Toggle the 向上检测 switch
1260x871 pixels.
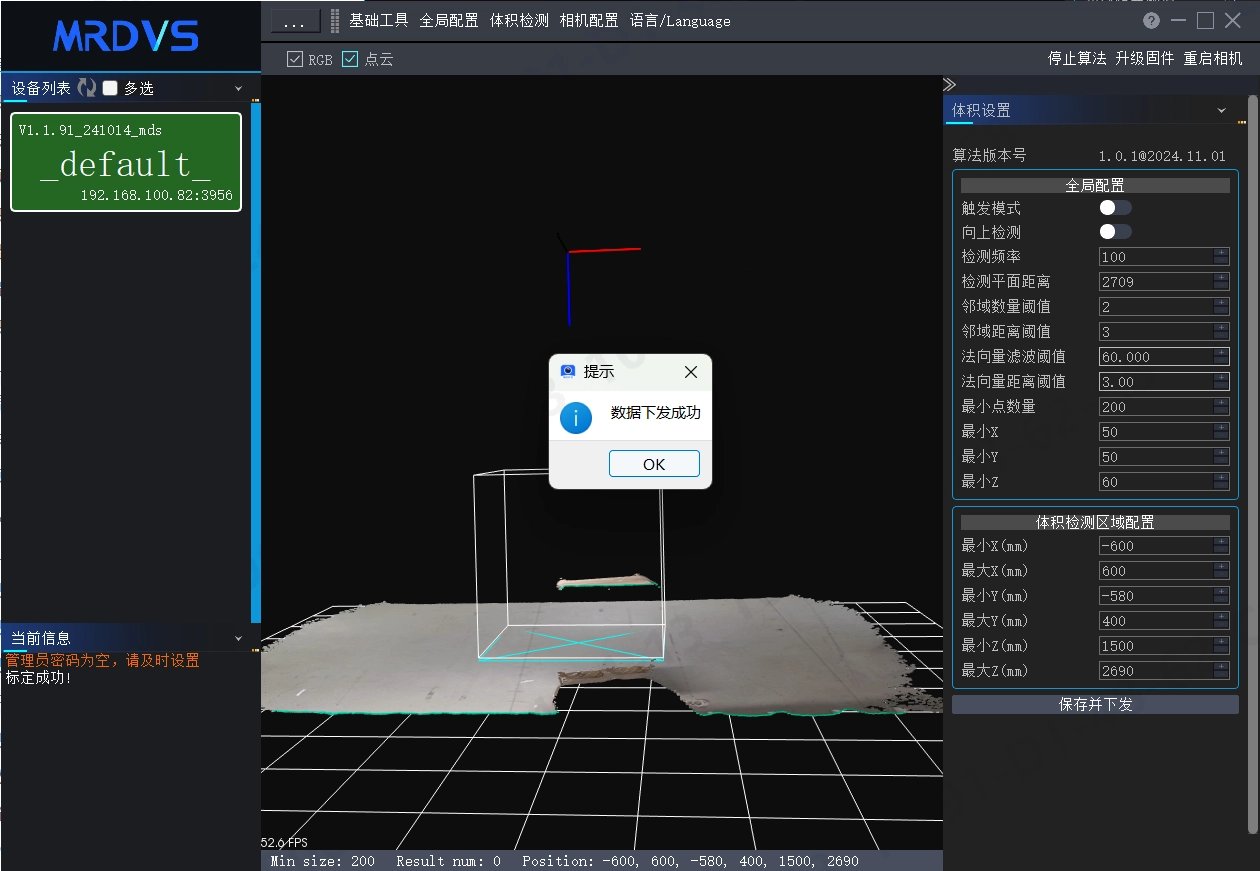coord(1116,232)
